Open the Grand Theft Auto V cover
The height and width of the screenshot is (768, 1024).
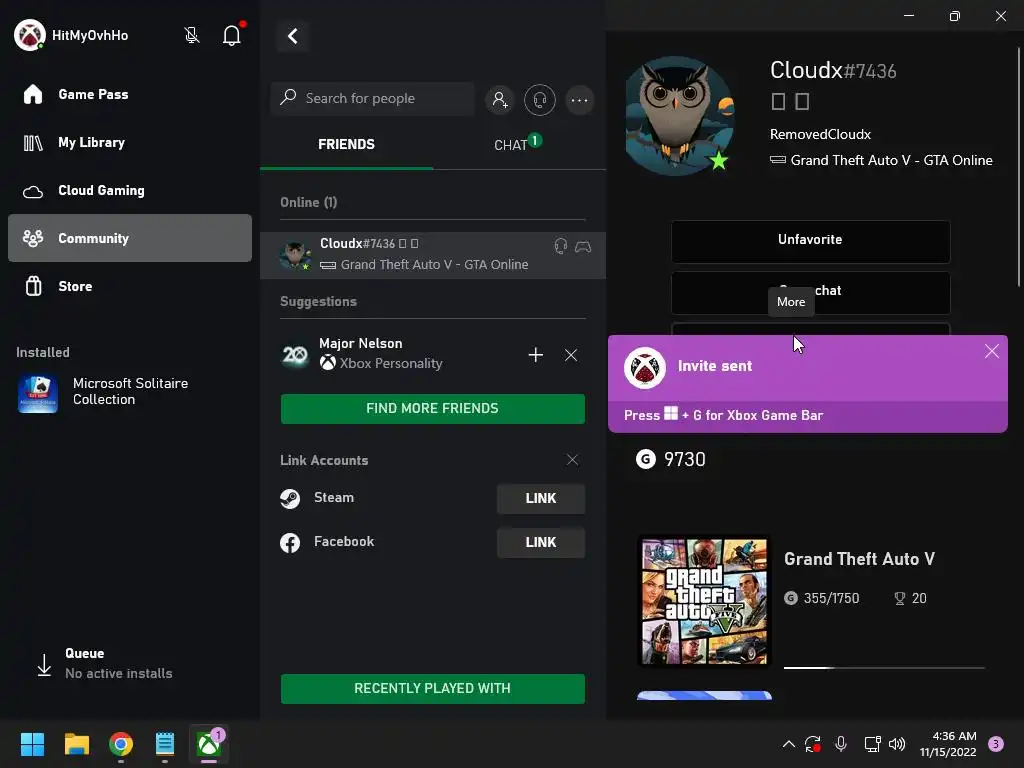click(x=705, y=601)
